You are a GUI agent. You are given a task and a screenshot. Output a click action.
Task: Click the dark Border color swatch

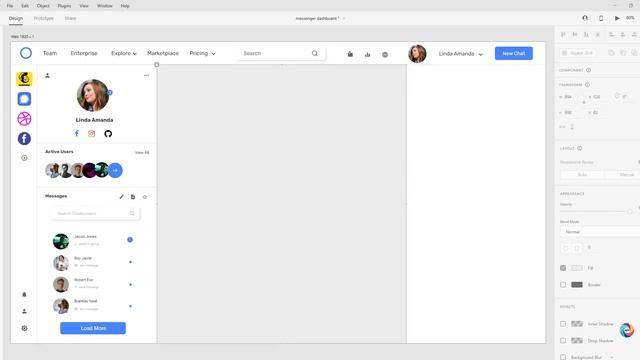tap(577, 284)
